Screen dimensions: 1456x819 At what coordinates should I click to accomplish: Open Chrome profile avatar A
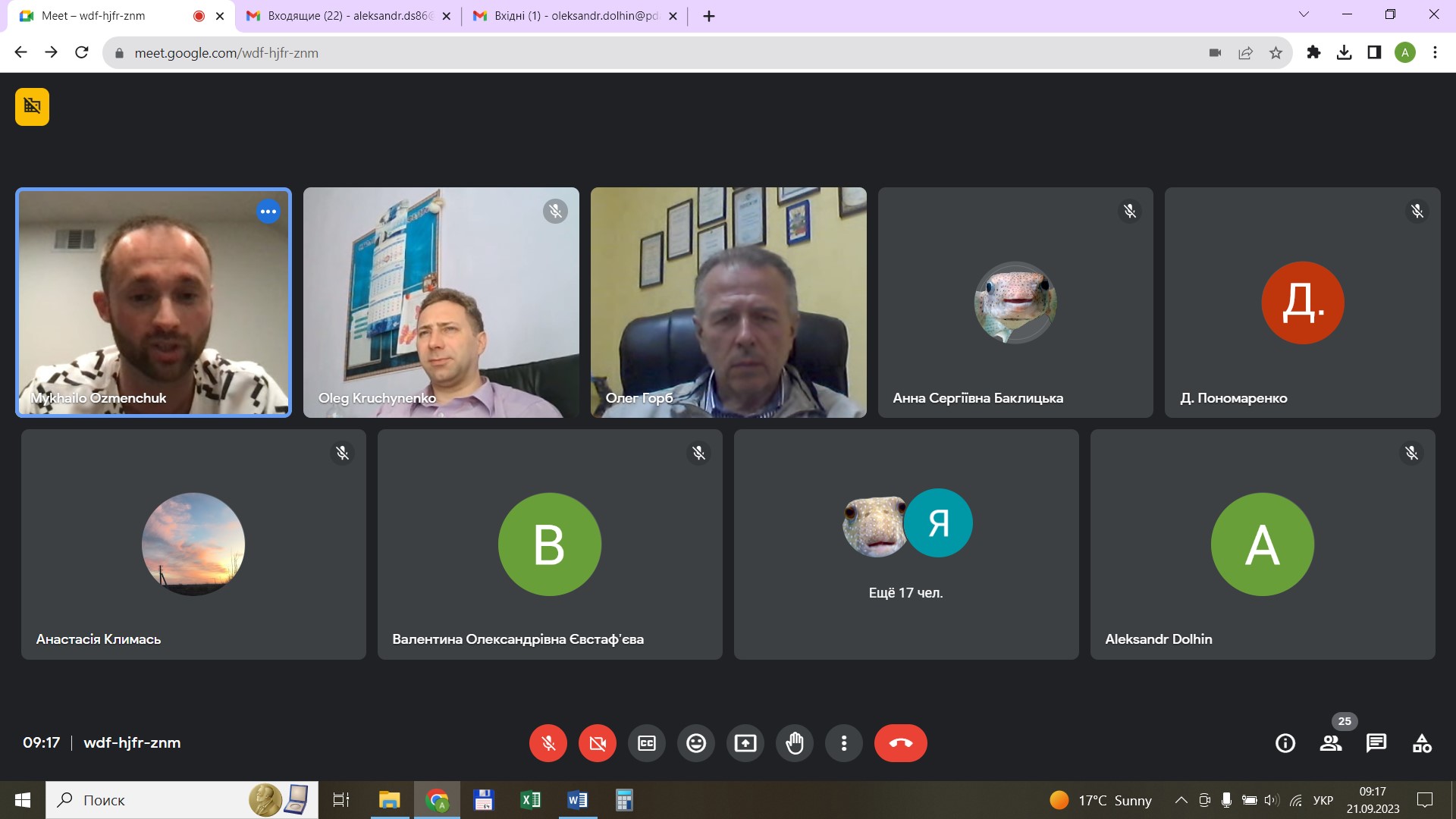coord(1405,52)
